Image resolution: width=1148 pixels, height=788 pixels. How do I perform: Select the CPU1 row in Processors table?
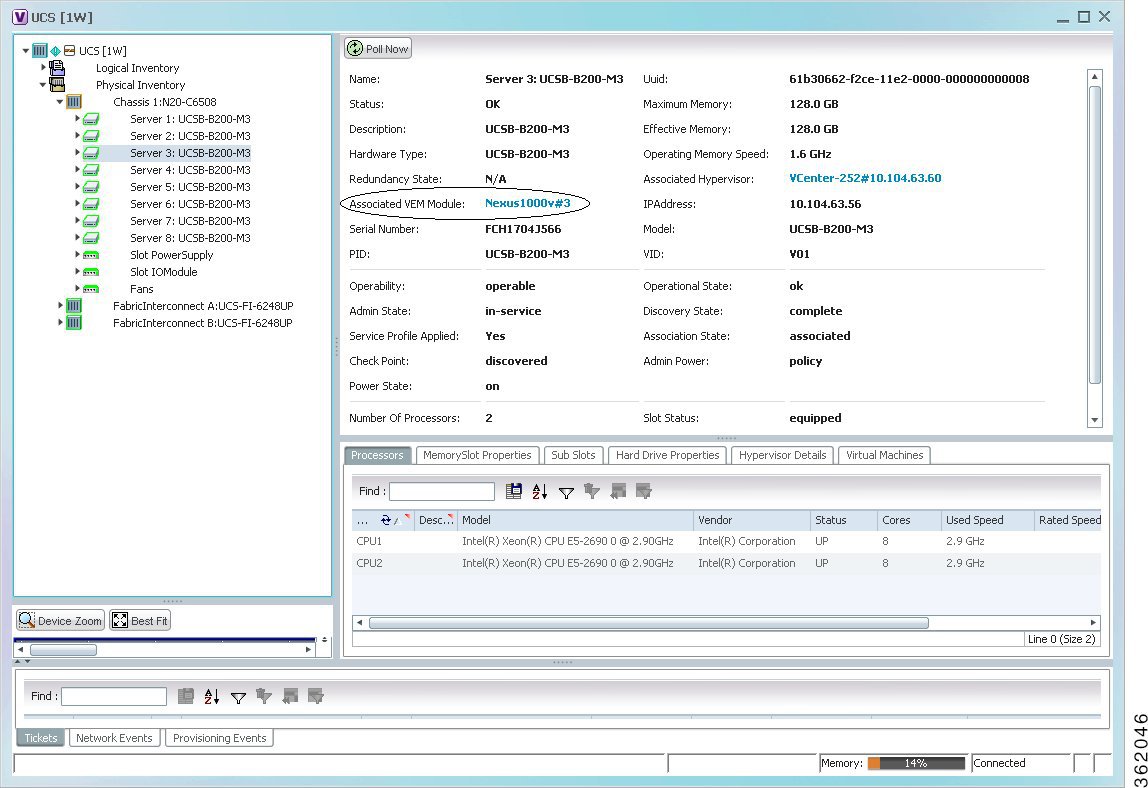[x=726, y=541]
